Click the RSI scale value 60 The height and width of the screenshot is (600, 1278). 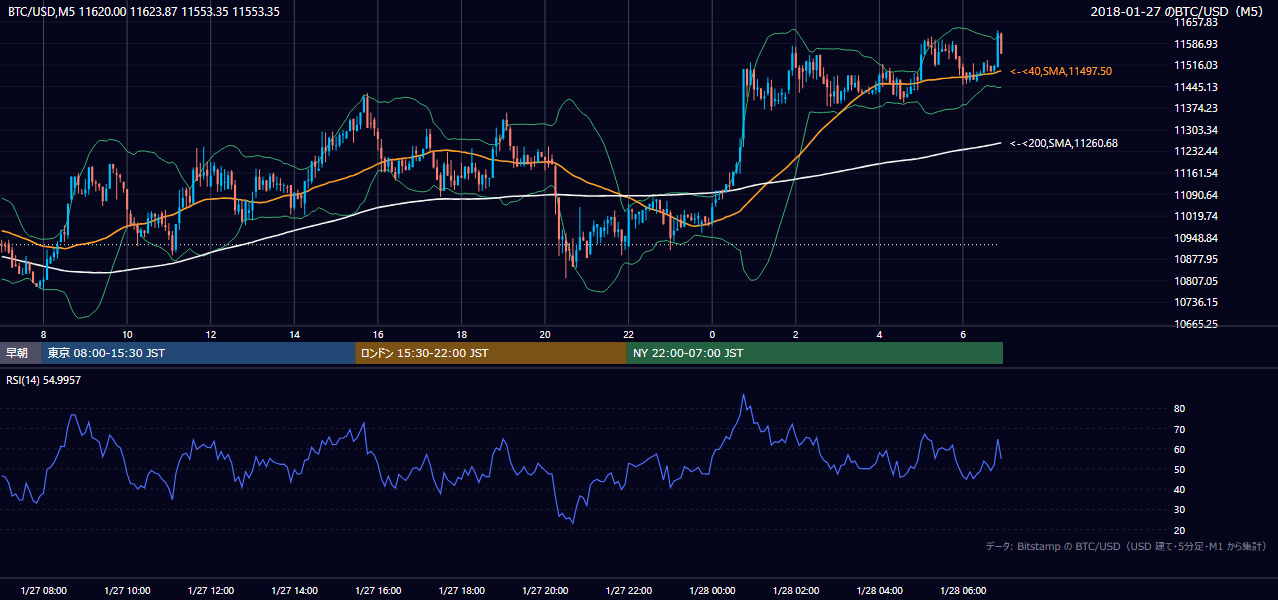coord(1179,449)
